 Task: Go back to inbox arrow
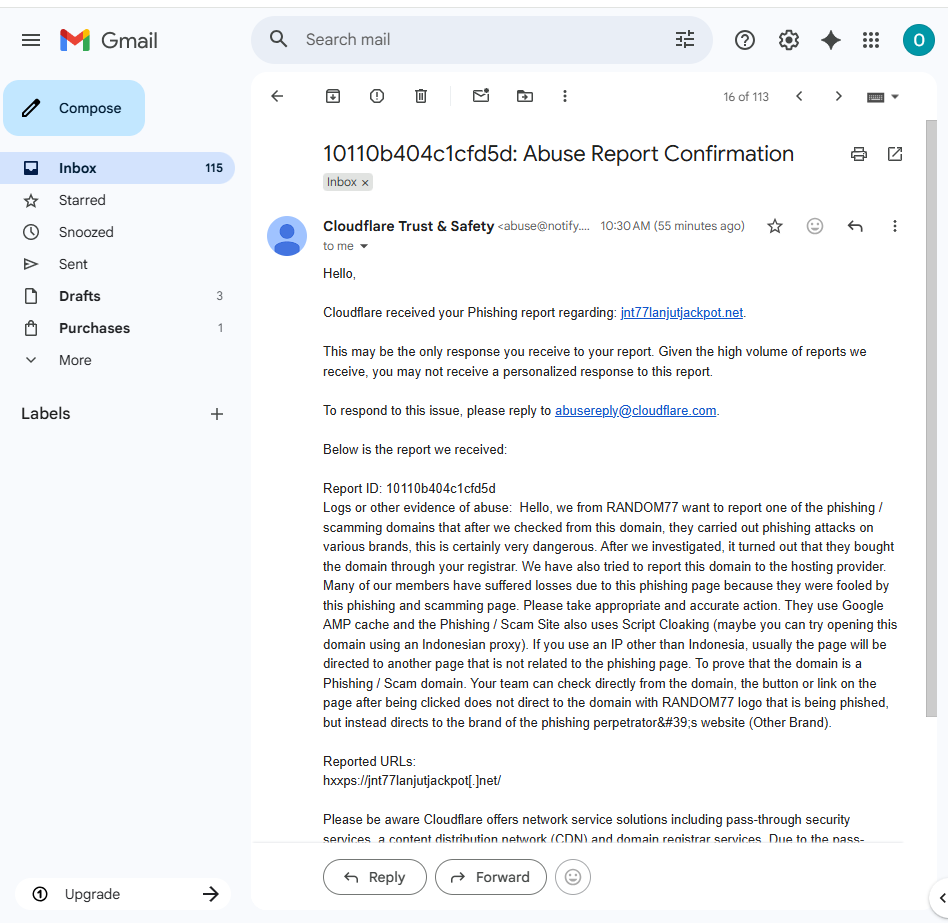tap(277, 96)
